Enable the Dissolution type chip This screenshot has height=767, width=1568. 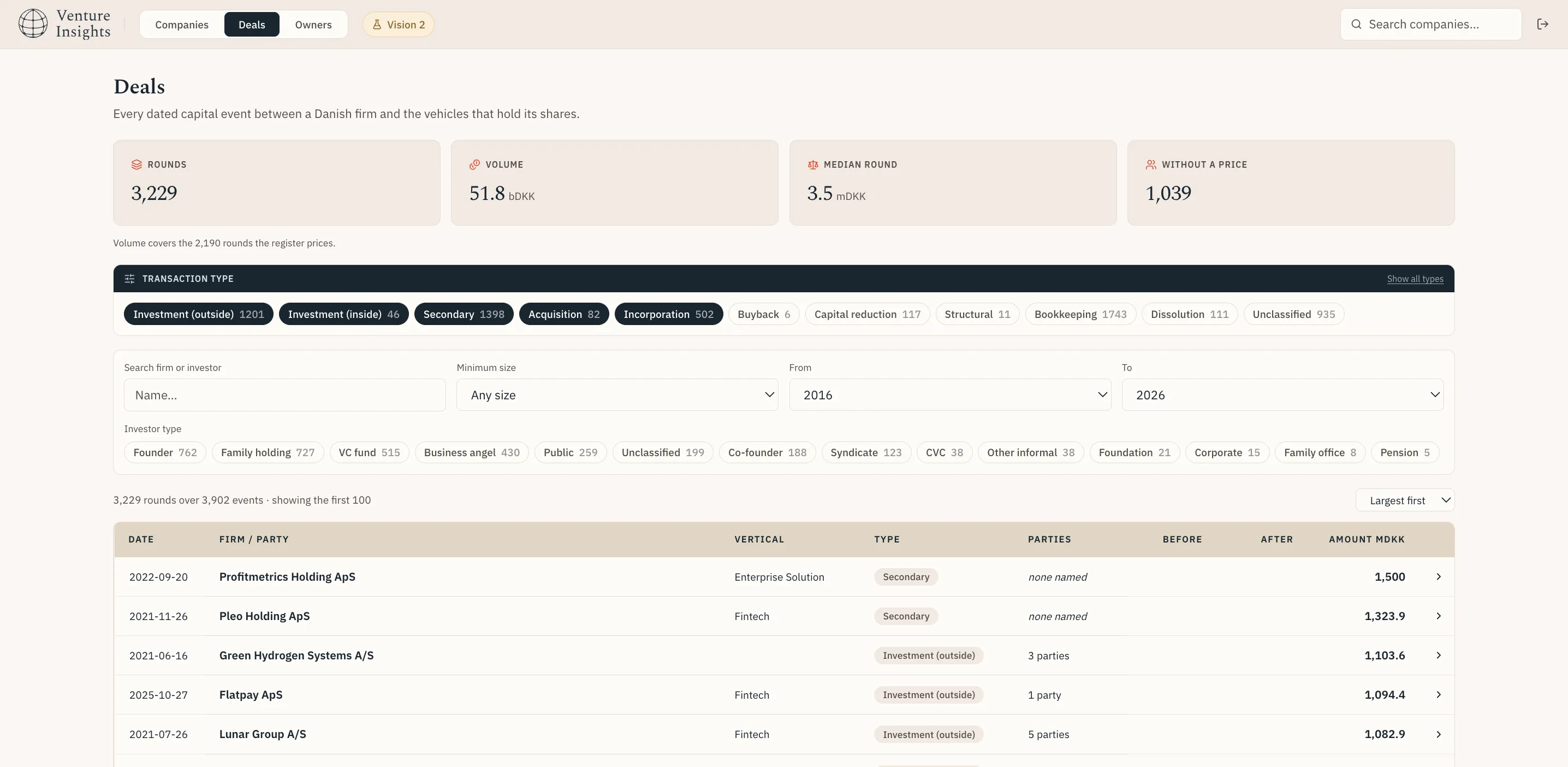point(1190,314)
